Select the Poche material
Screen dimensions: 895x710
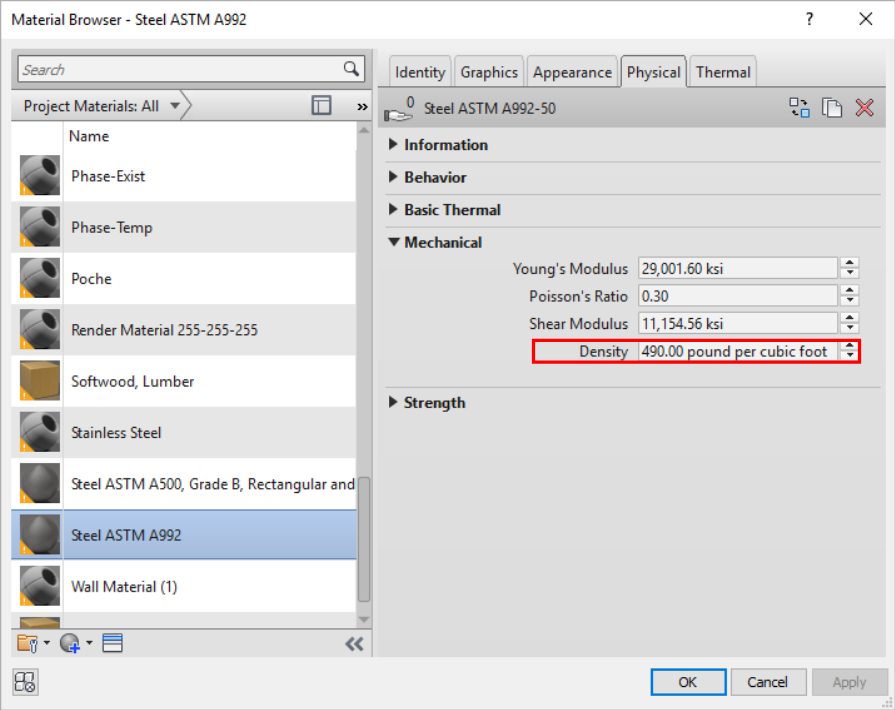point(183,279)
